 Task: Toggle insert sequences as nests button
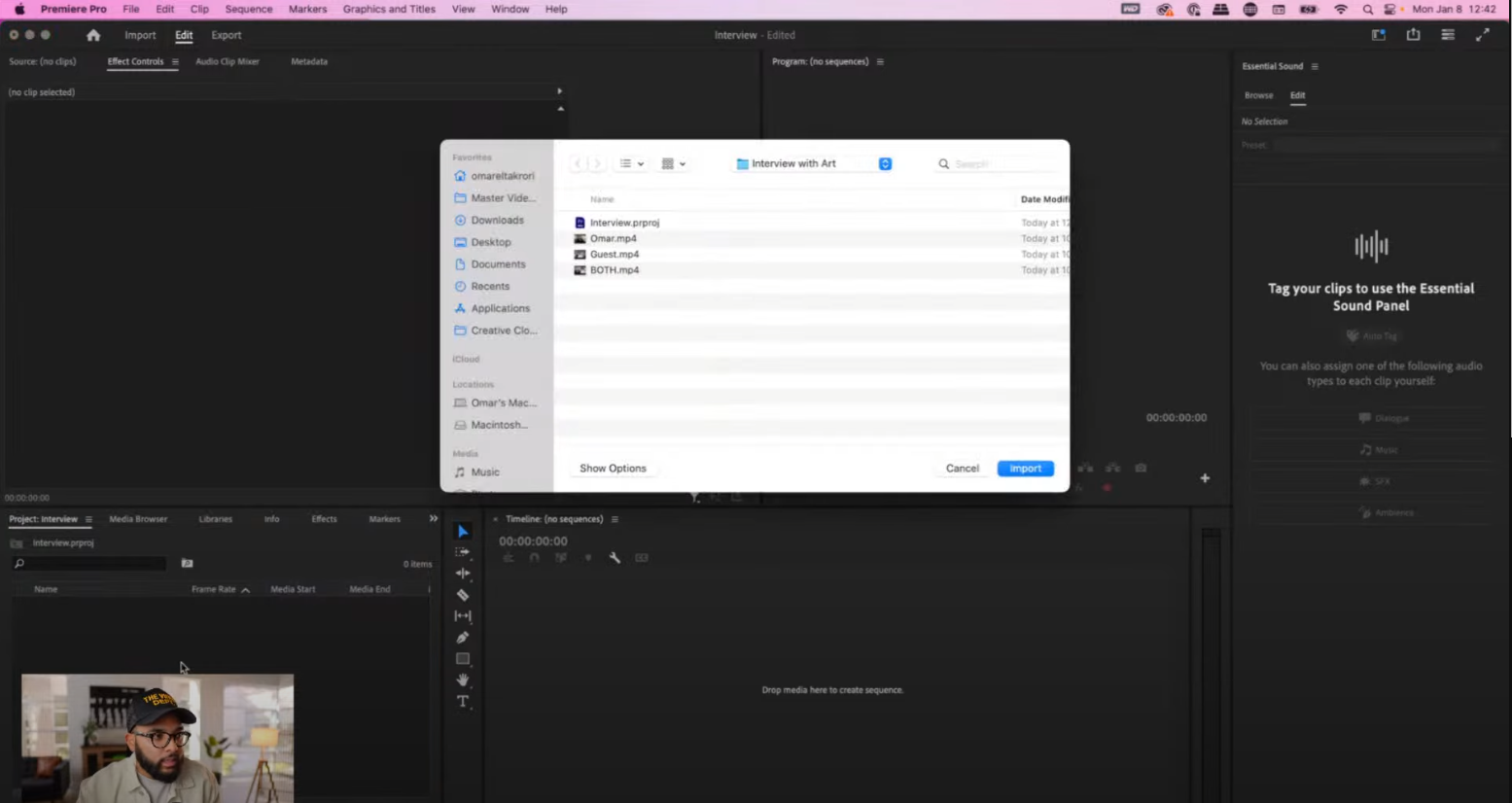508,558
